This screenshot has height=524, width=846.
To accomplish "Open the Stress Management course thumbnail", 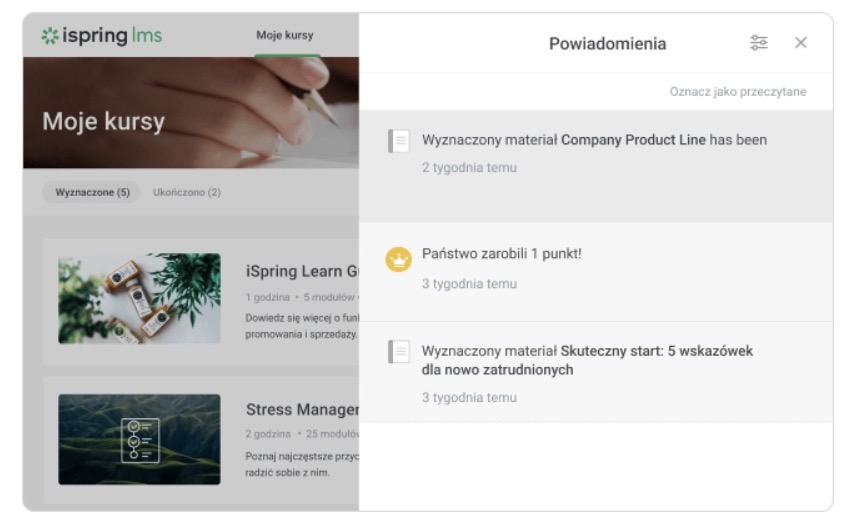I will pos(139,439).
